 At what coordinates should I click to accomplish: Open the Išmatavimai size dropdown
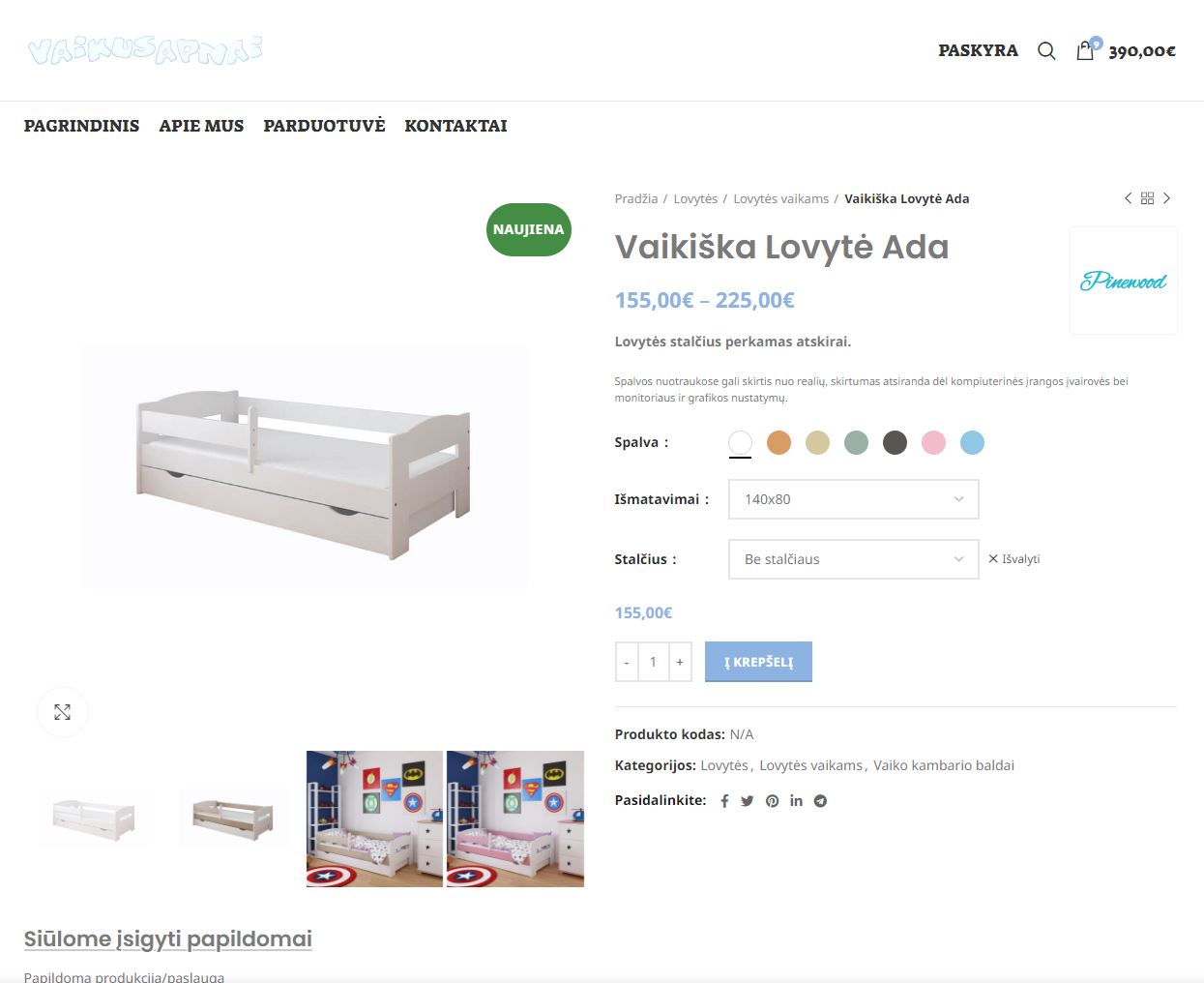coord(853,499)
